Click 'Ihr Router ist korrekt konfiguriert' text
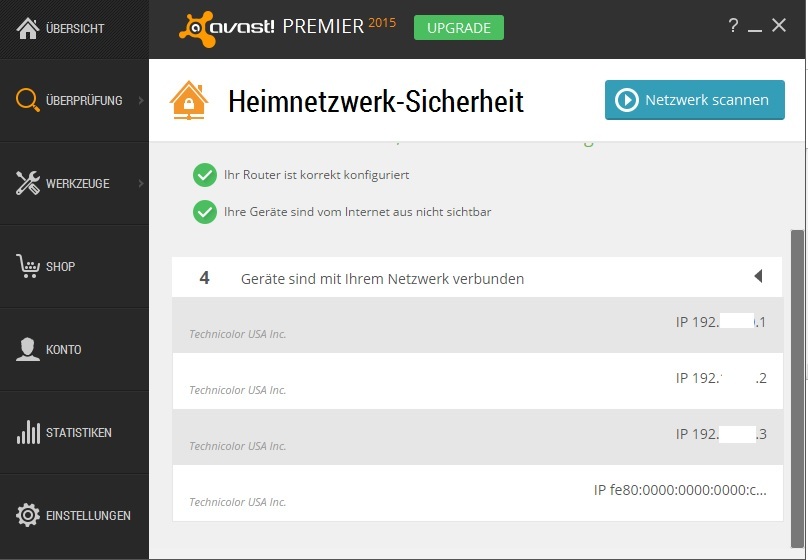 316,175
